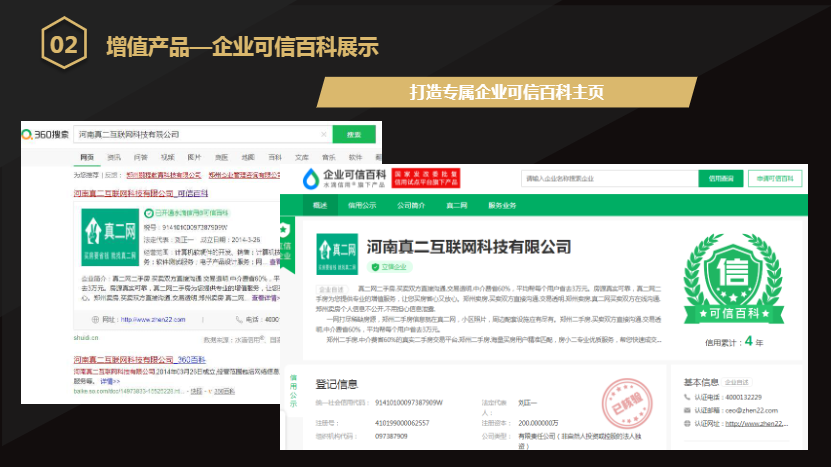Open result 河南真二互联网科技有限公司_可信百科
The image size is (831, 467).
(141, 193)
